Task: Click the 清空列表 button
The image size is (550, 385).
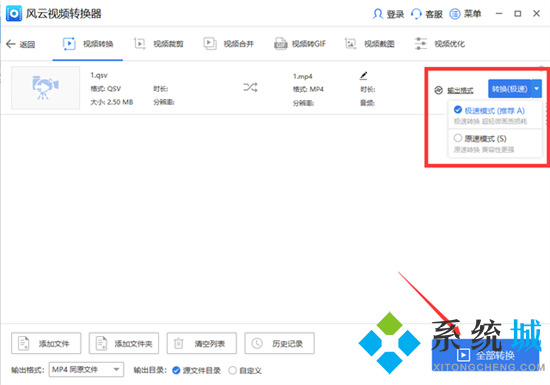Action: pyautogui.click(x=202, y=343)
